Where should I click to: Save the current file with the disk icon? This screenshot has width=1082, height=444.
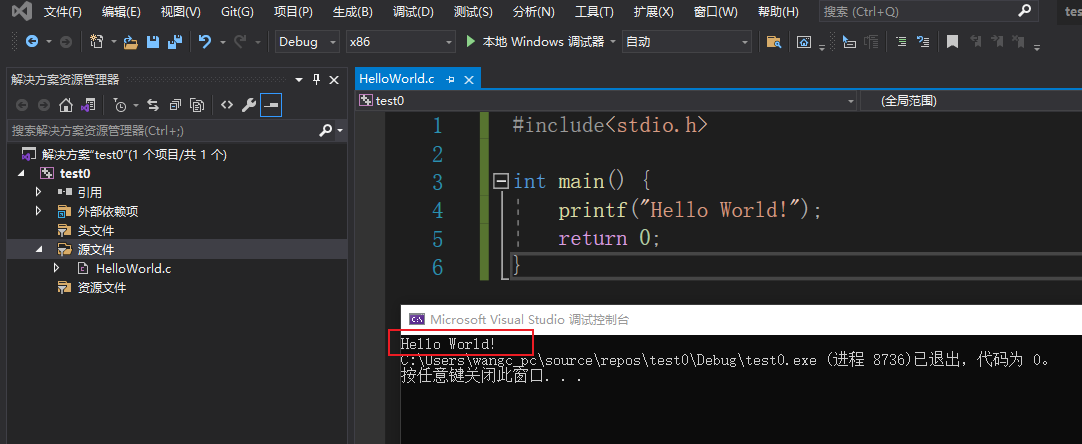point(153,42)
